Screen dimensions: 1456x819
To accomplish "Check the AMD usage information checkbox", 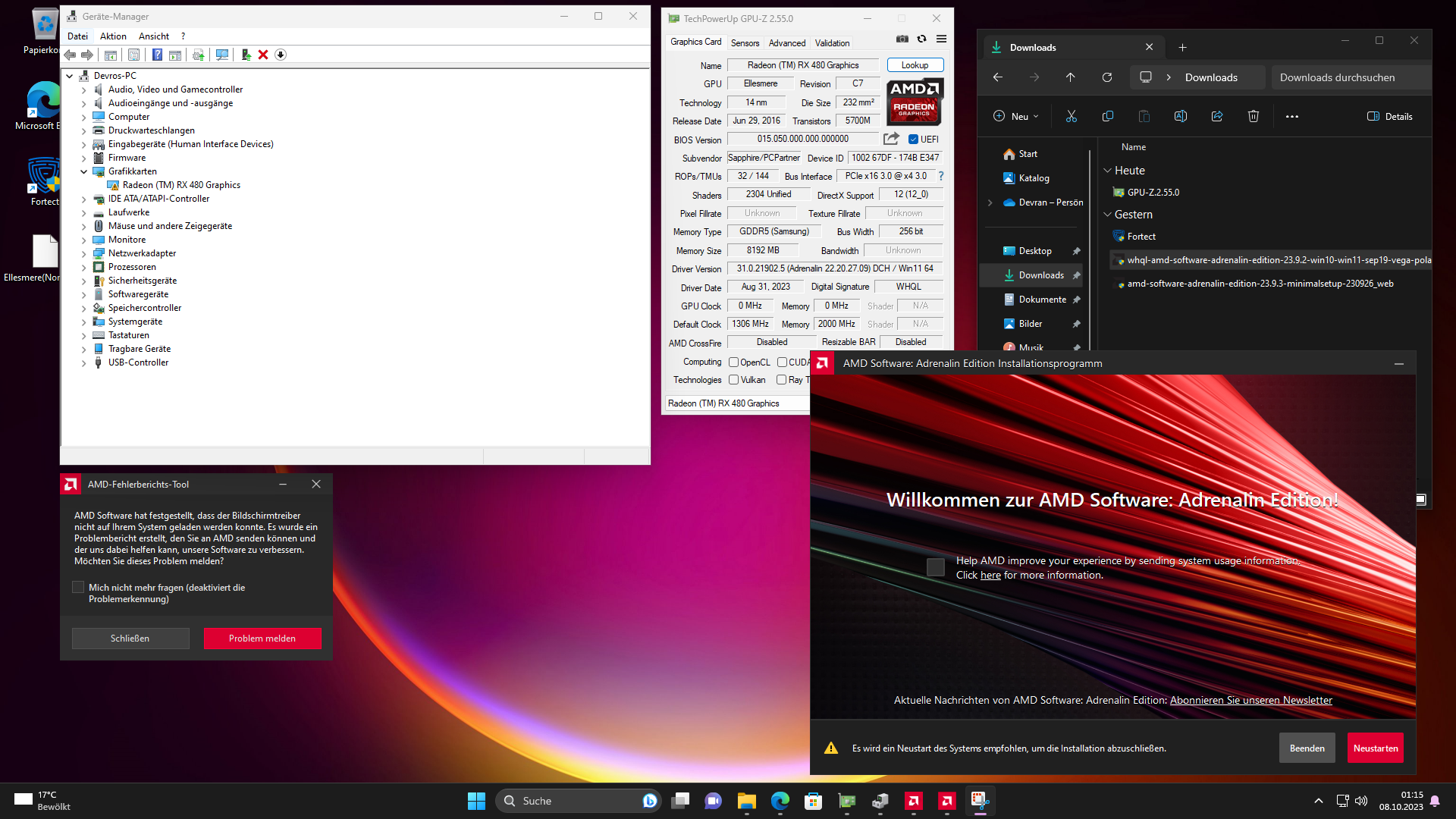I will pos(936,567).
